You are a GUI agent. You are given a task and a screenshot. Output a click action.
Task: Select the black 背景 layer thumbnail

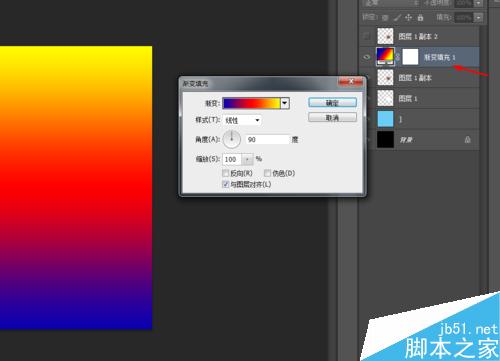tap(385, 139)
